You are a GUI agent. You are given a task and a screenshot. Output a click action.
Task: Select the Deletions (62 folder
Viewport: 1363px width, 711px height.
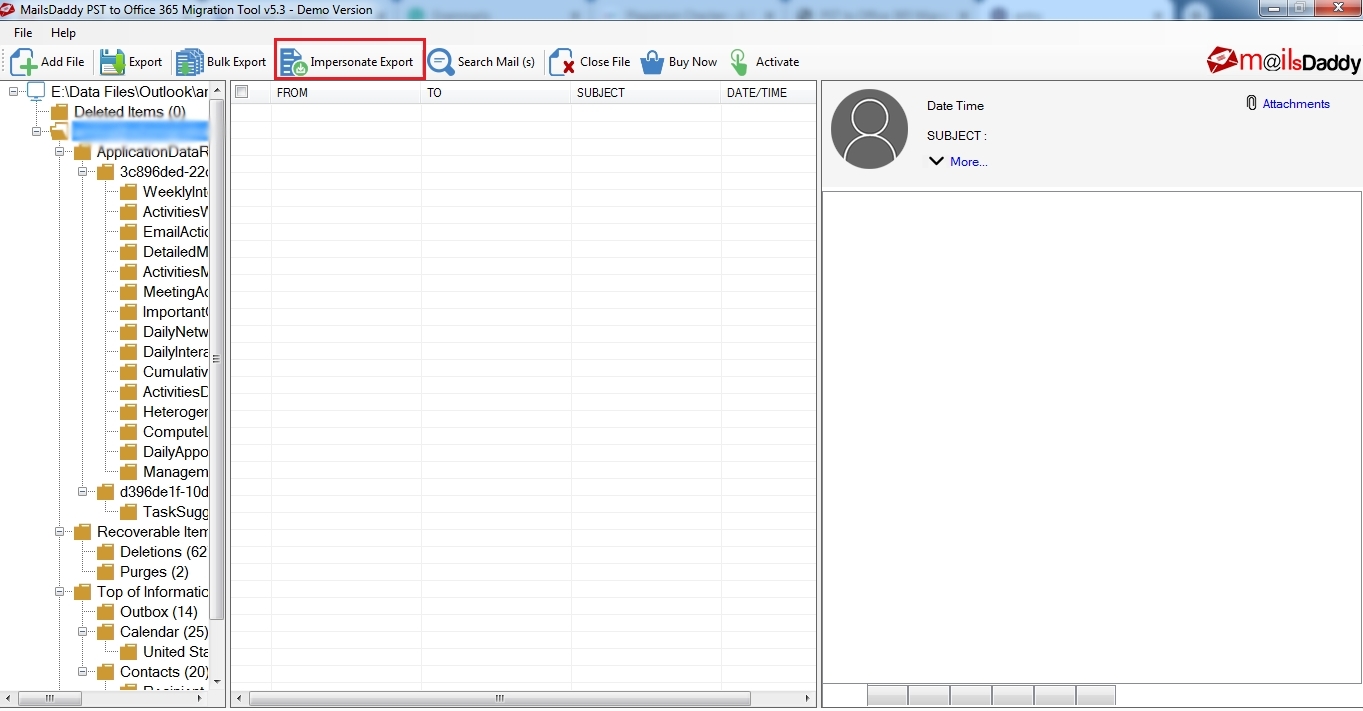[x=152, y=551]
